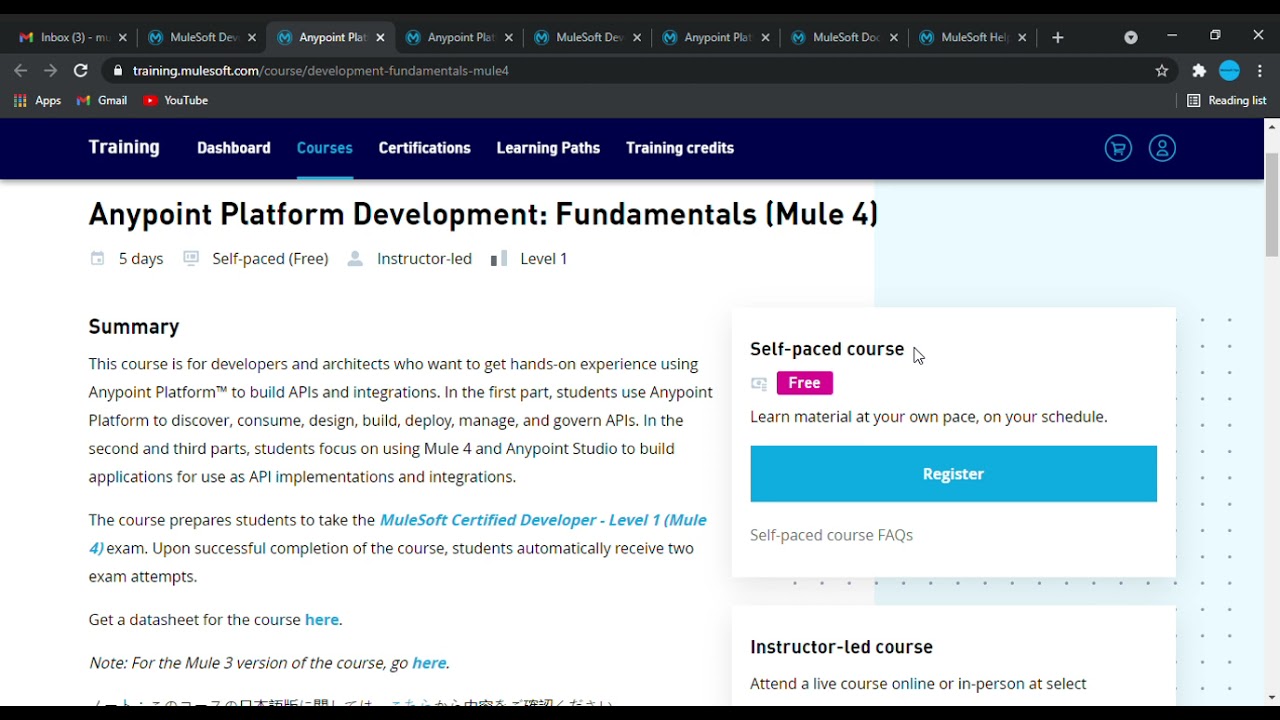Image resolution: width=1280 pixels, height=720 pixels.
Task: Click scrollbar down arrow
Action: [x=1272, y=698]
